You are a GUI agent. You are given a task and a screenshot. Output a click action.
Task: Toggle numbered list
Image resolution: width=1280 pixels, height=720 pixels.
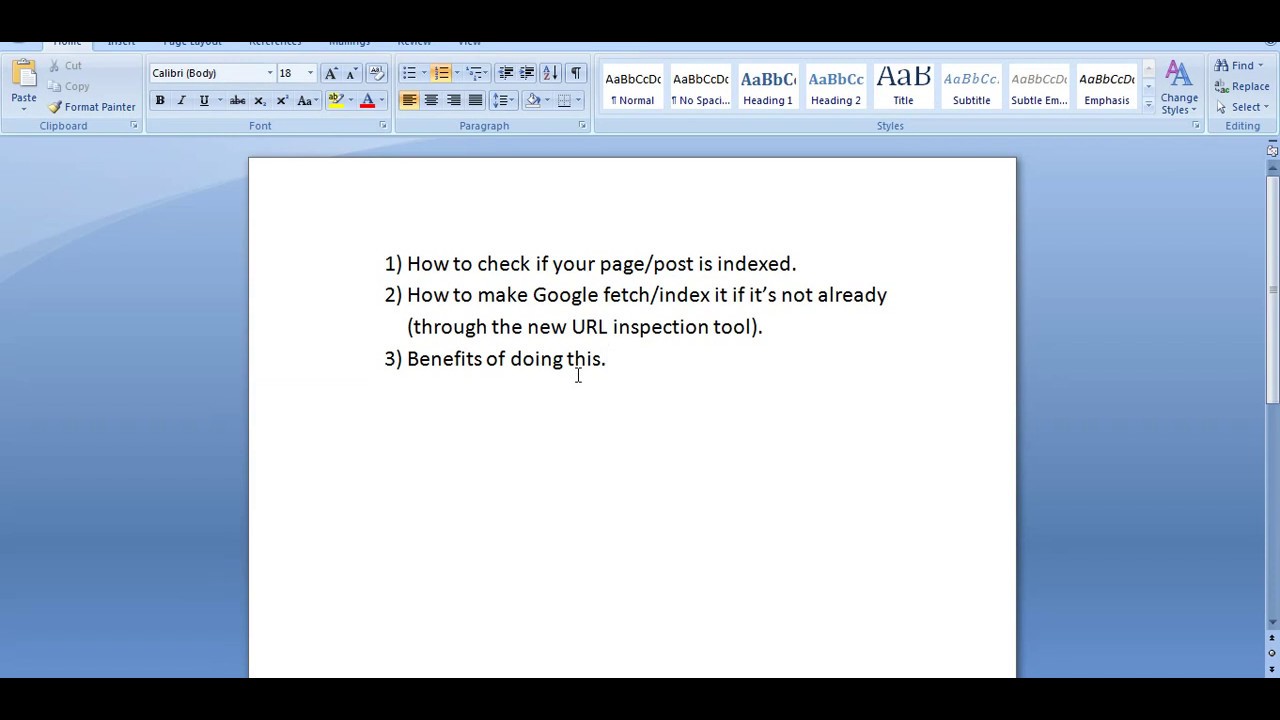click(x=441, y=73)
